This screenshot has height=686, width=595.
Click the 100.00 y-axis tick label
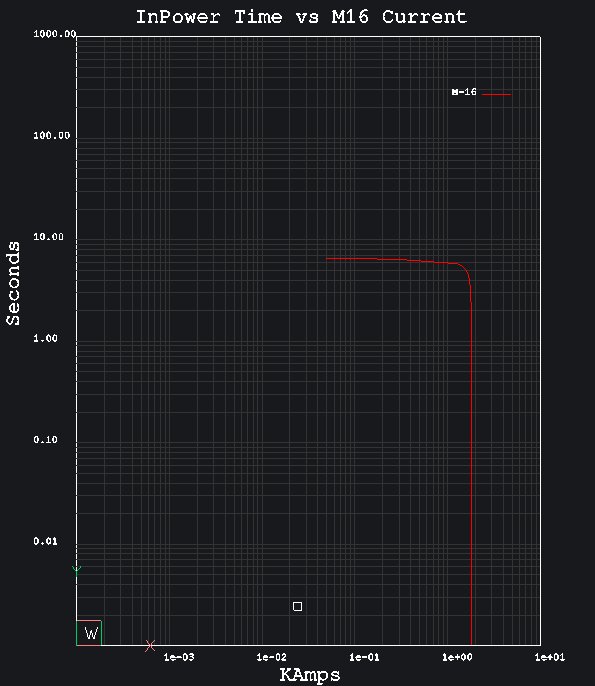52,136
